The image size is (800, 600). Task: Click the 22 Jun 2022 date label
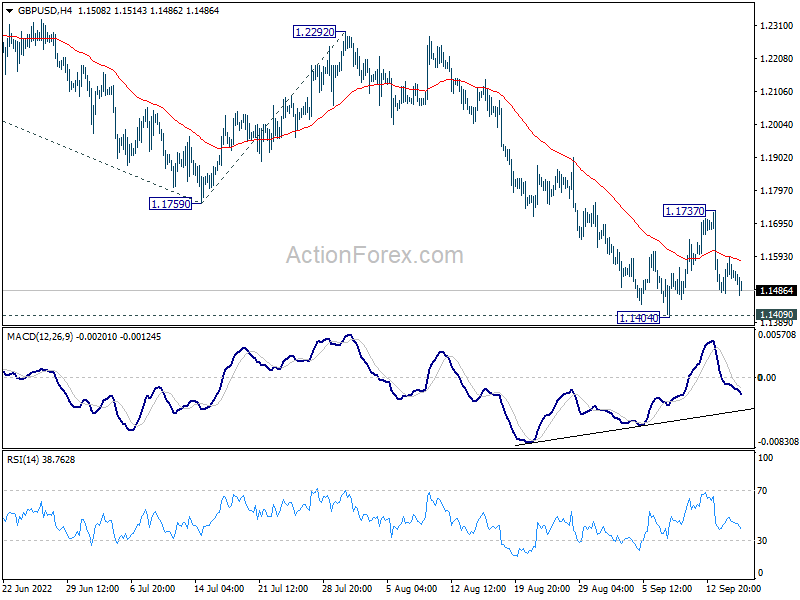click(x=28, y=589)
